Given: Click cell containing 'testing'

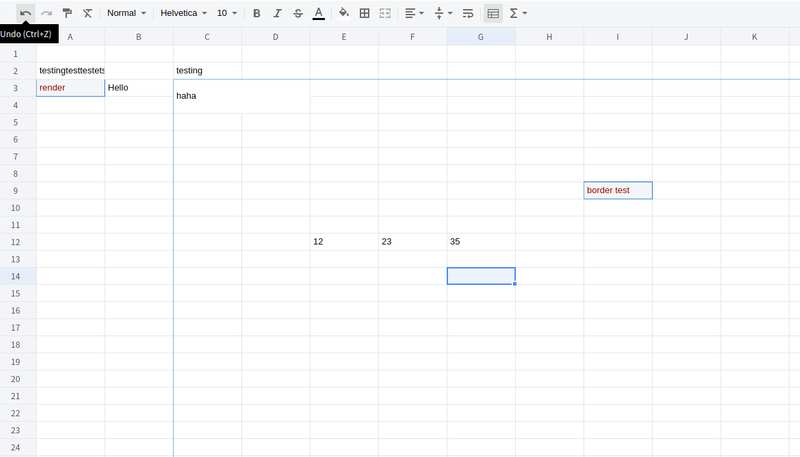Looking at the screenshot, I should pos(207,70).
